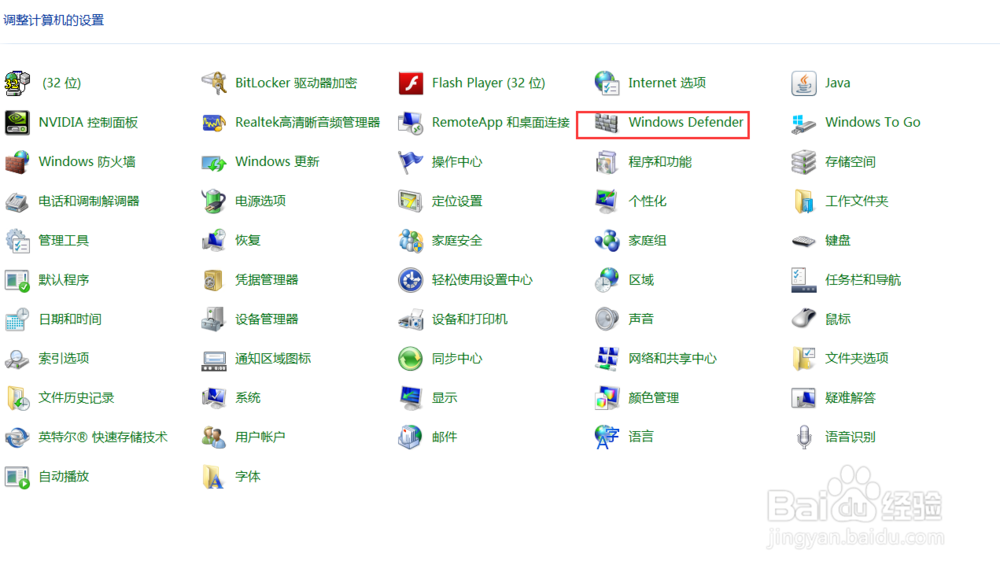Open the (32 位) item link
The width and height of the screenshot is (1000, 572).
coord(61,83)
